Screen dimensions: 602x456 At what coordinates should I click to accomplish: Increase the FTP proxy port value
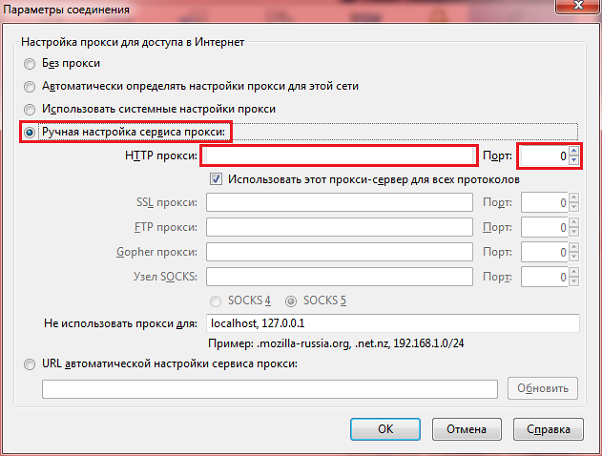click(574, 223)
